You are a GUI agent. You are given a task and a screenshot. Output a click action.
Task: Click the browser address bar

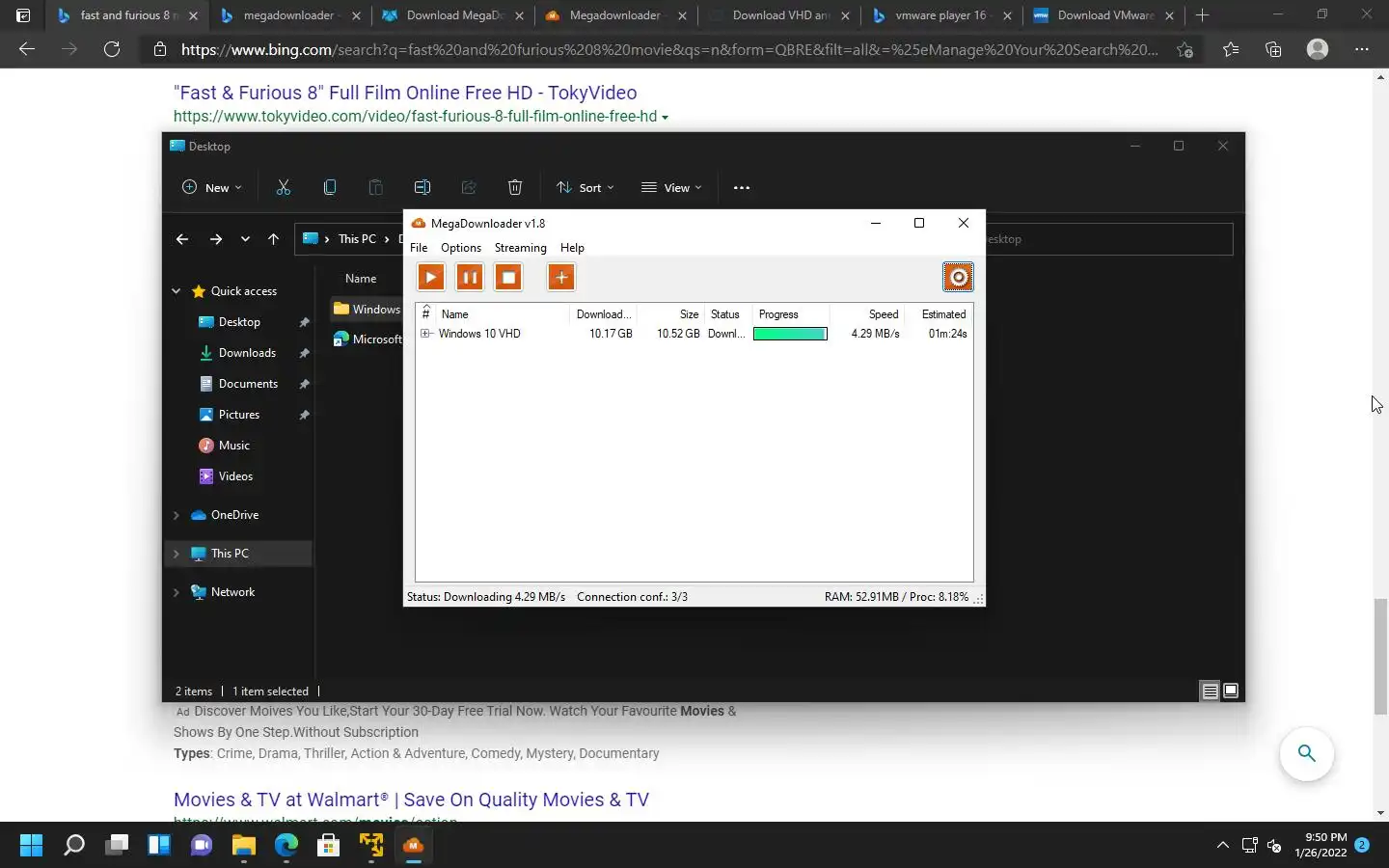pos(669,49)
